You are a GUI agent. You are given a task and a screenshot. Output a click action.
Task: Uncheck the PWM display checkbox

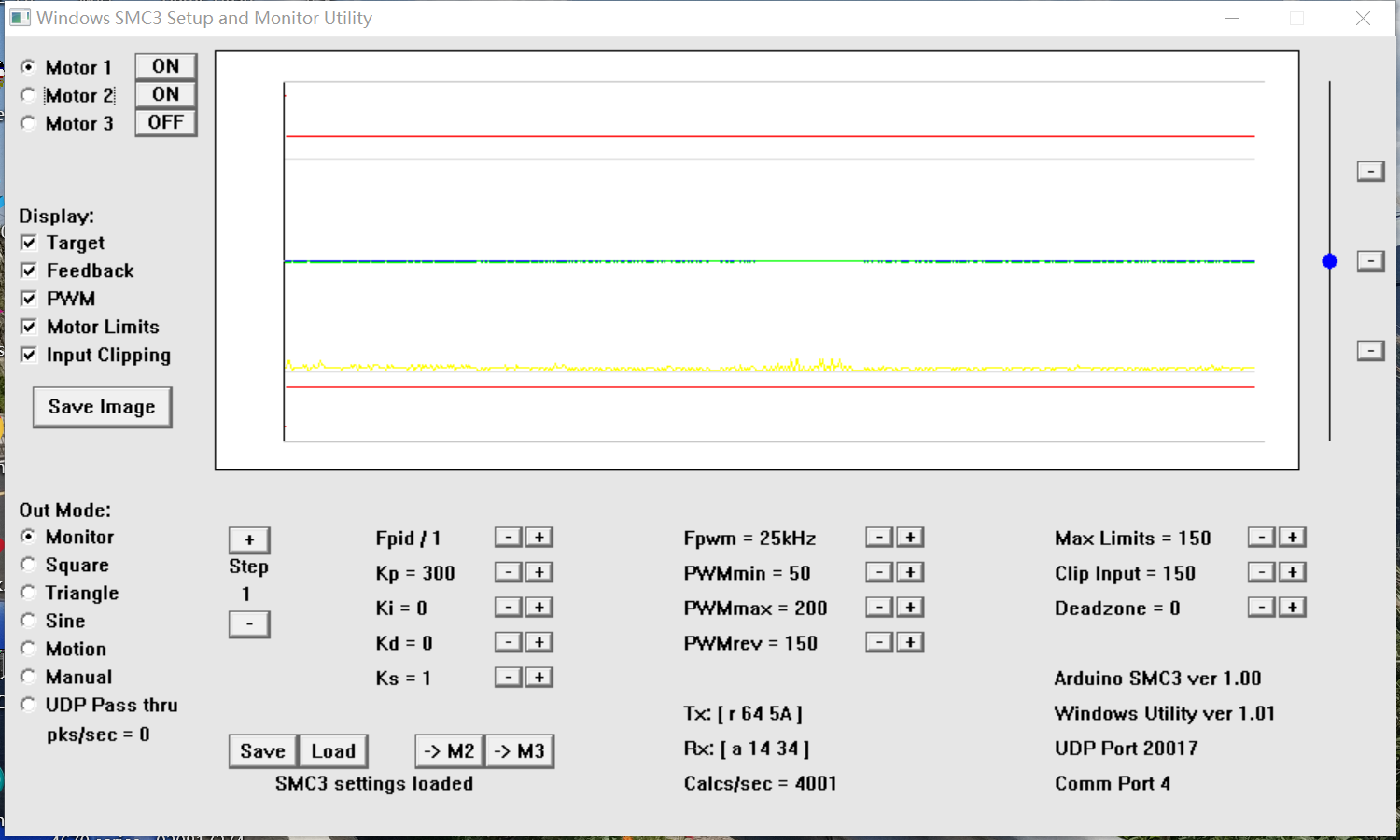(x=29, y=299)
